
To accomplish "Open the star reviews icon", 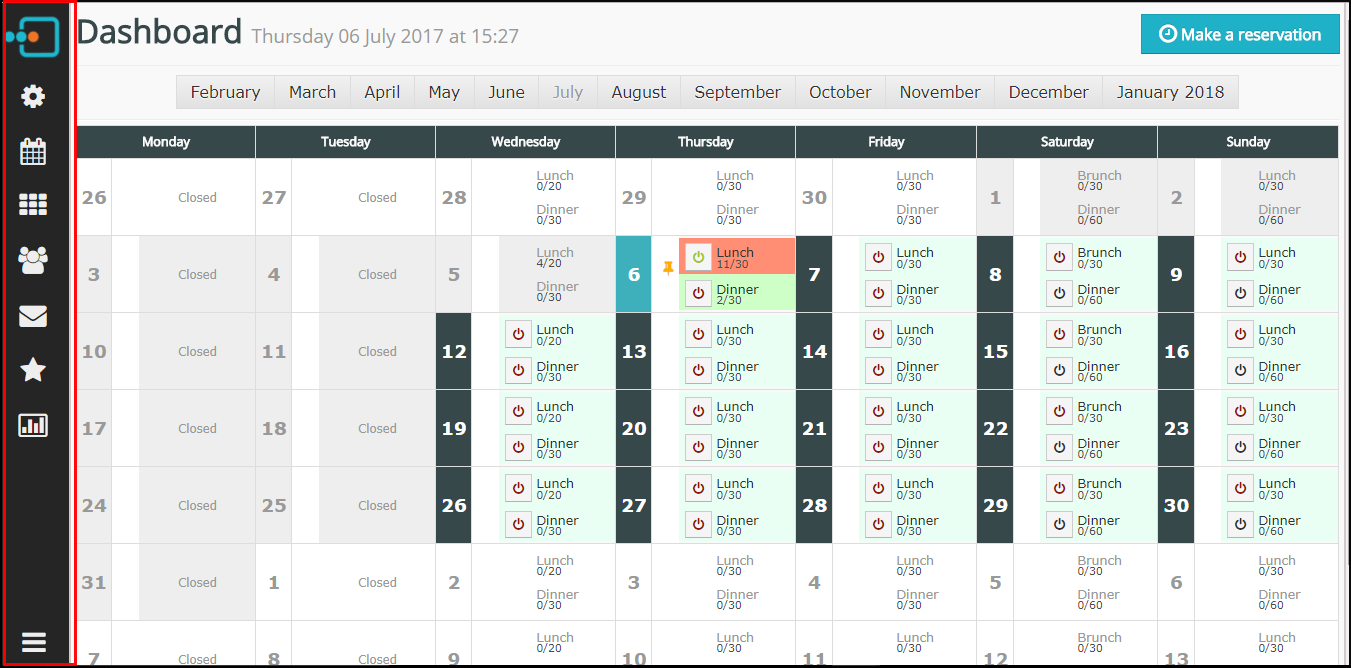I will tap(33, 371).
